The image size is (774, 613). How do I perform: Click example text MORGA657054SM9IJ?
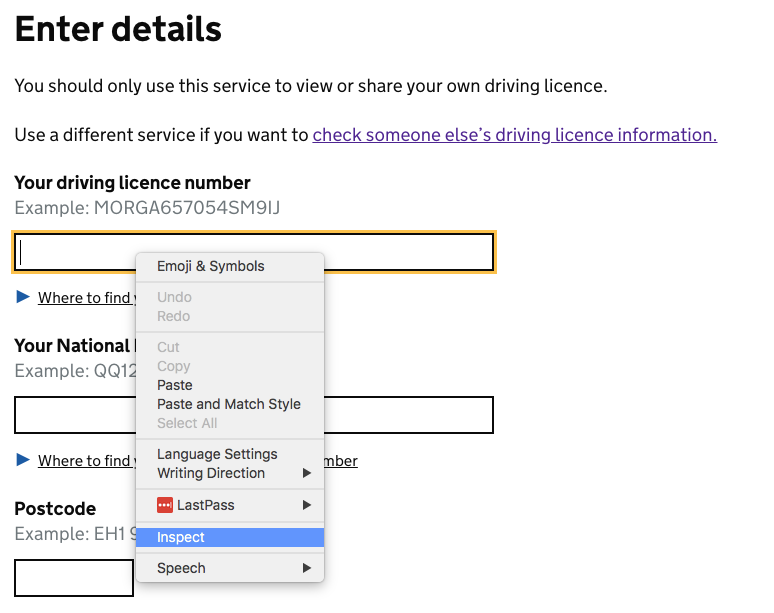coord(187,207)
